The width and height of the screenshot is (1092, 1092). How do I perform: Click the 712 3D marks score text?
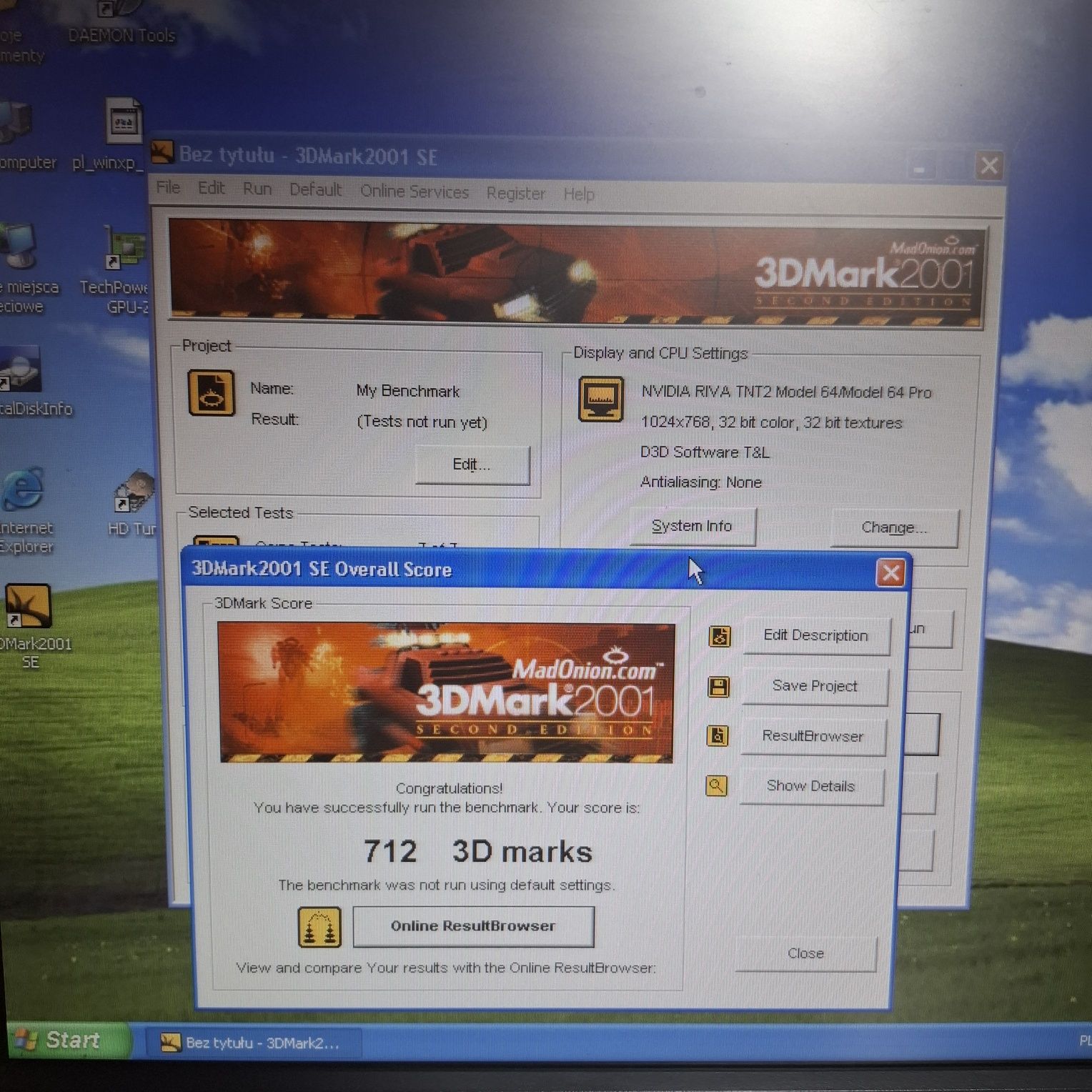point(478,851)
